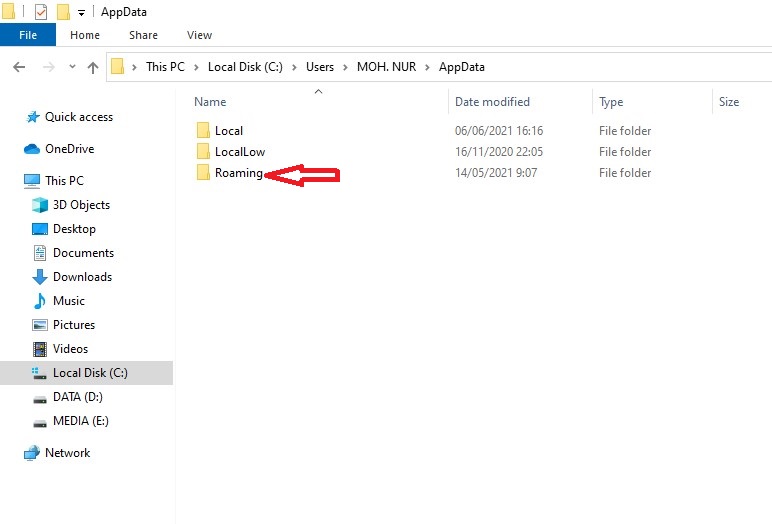
Task: Select This PC in navigation pane
Action: [x=64, y=181]
